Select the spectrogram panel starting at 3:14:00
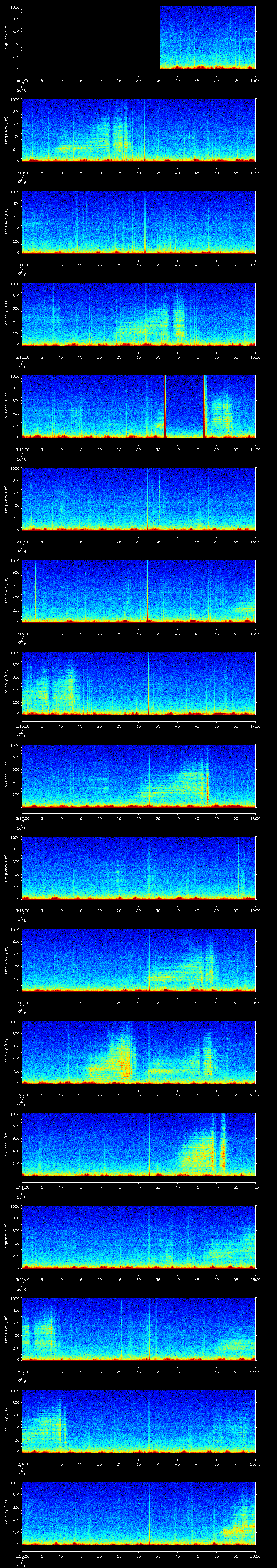277x1568 pixels. point(139,499)
